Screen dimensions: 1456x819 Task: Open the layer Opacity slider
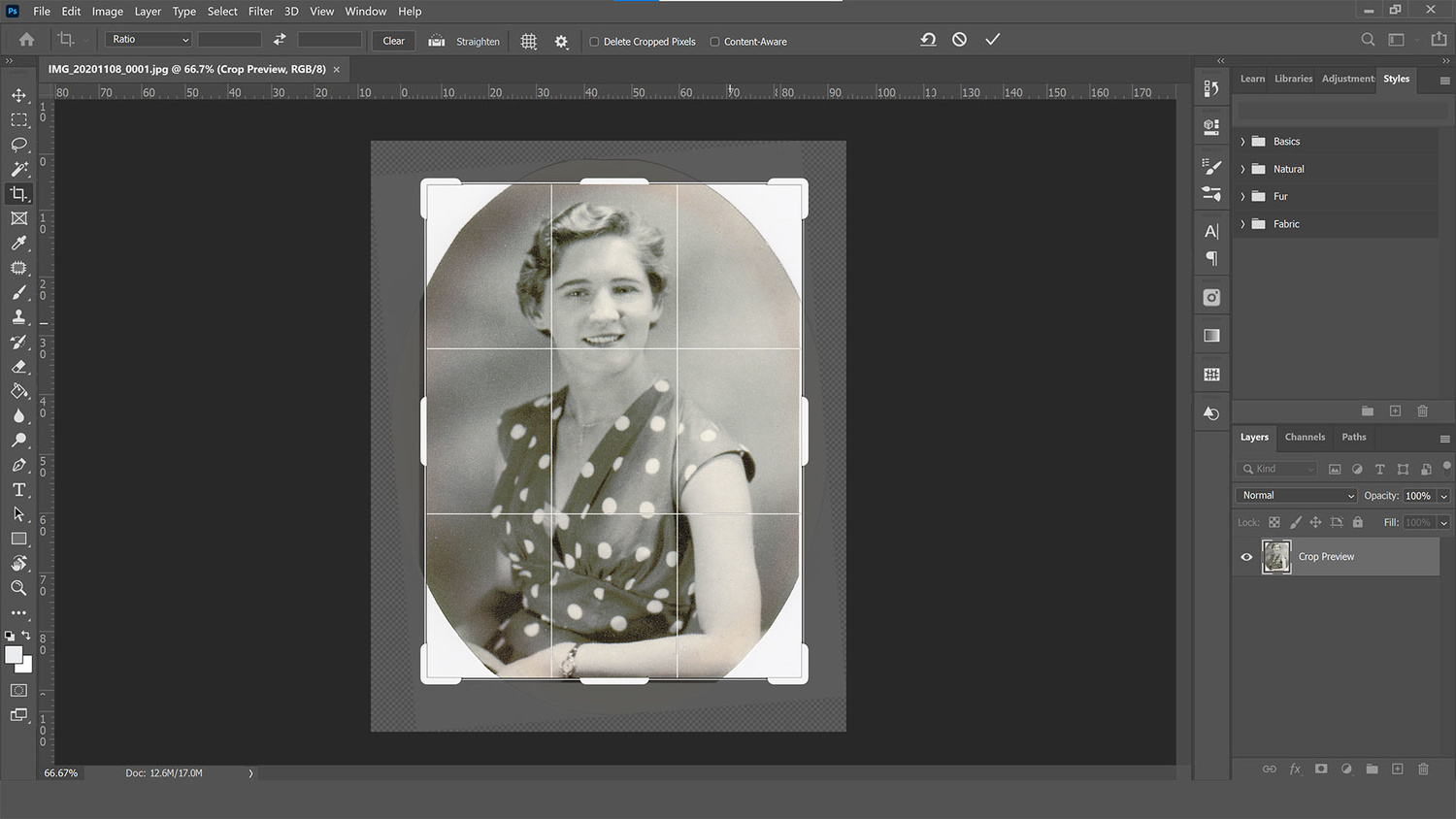pyautogui.click(x=1442, y=495)
